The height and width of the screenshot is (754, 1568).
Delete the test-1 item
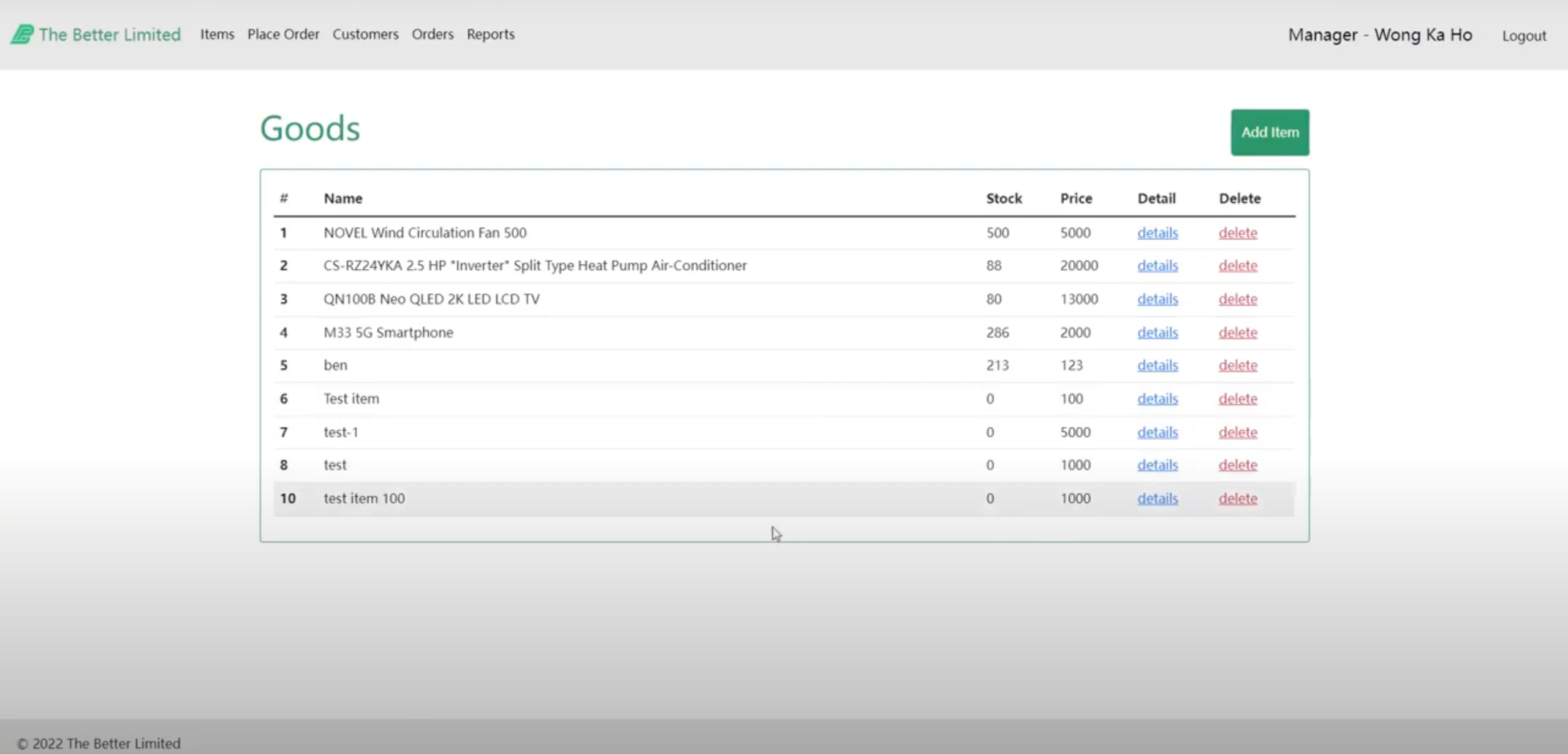[1237, 432]
